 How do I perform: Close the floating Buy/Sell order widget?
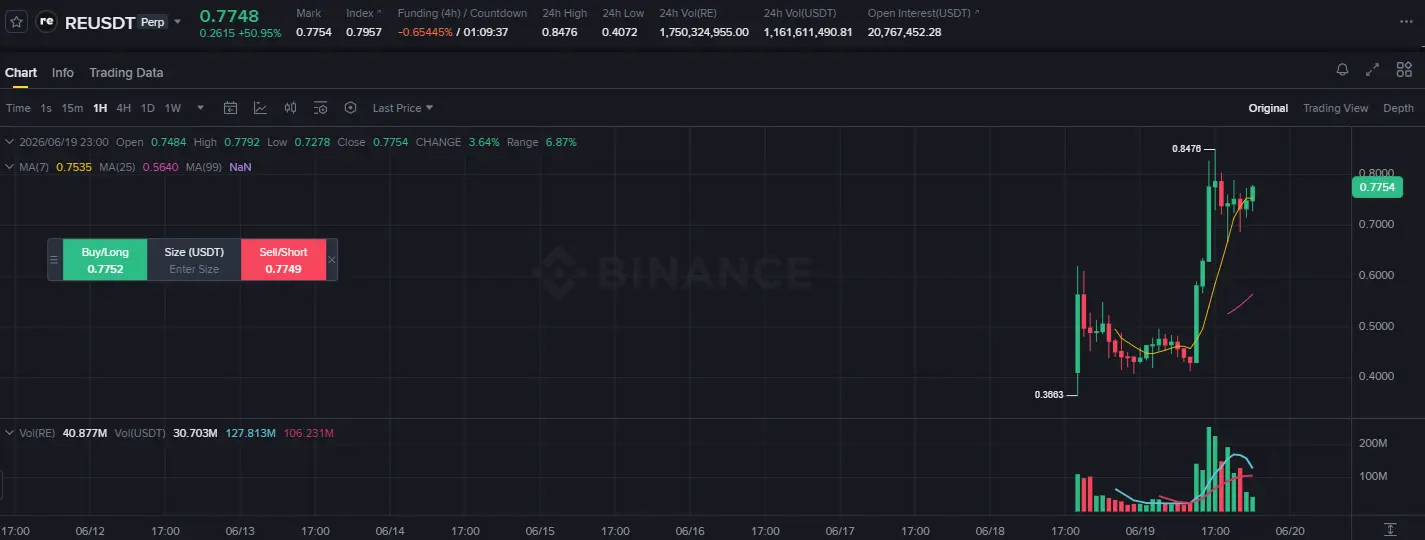[x=332, y=260]
